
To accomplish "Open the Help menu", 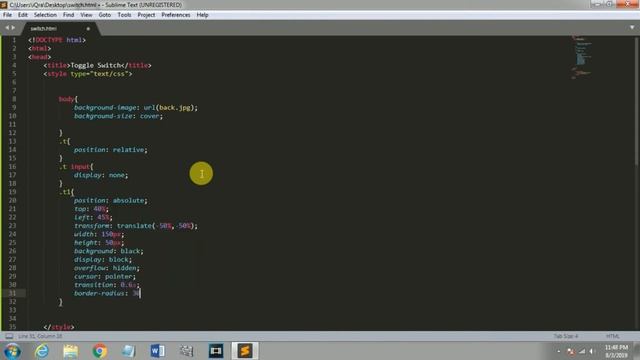I will point(202,15).
